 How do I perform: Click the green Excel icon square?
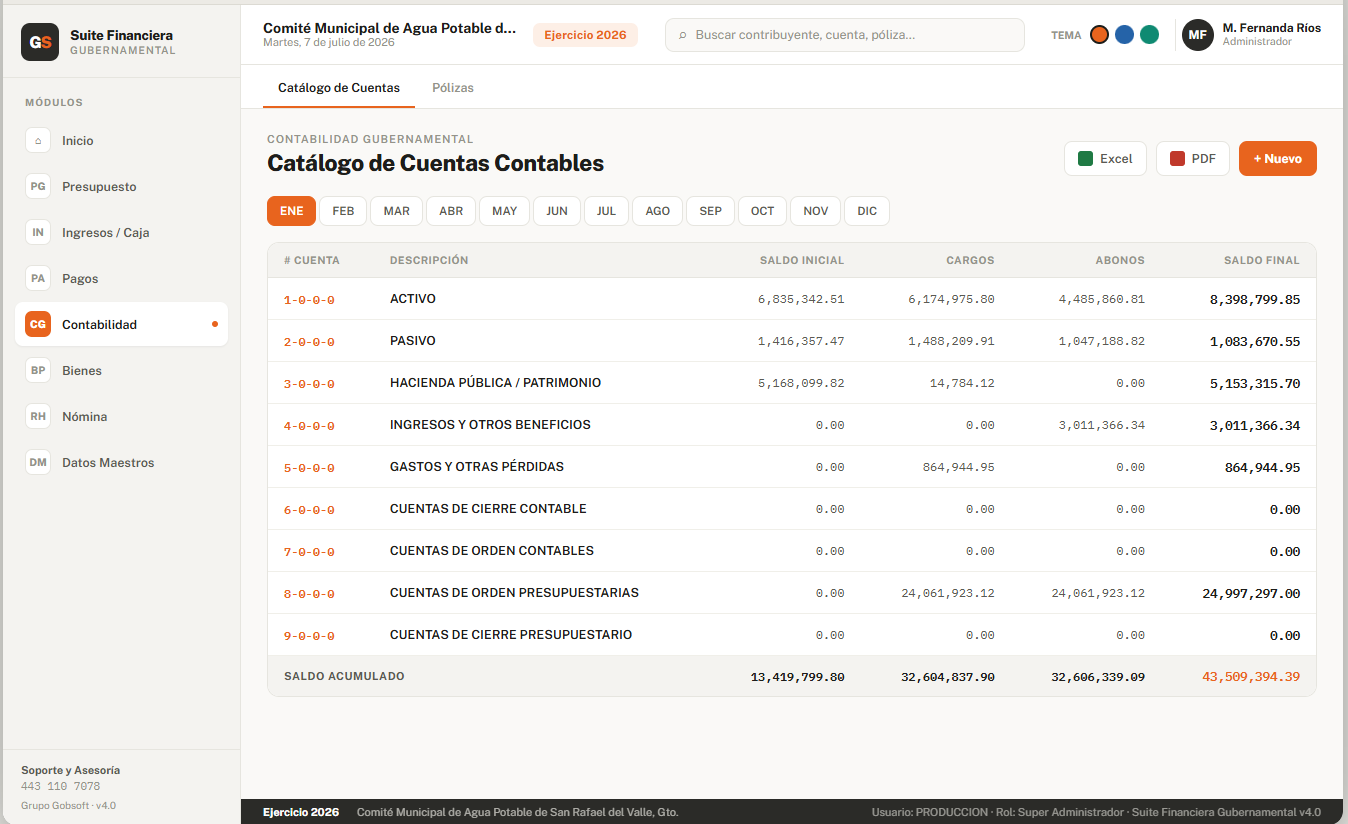pos(1085,159)
